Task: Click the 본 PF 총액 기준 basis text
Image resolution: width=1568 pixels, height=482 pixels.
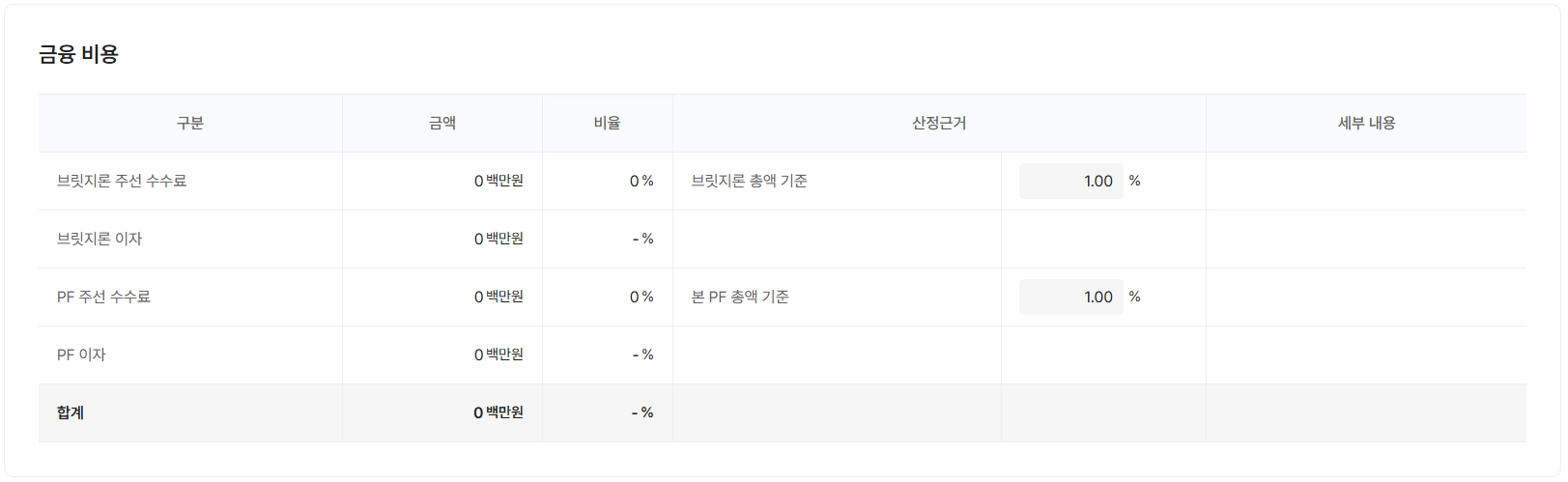Action: click(x=740, y=298)
